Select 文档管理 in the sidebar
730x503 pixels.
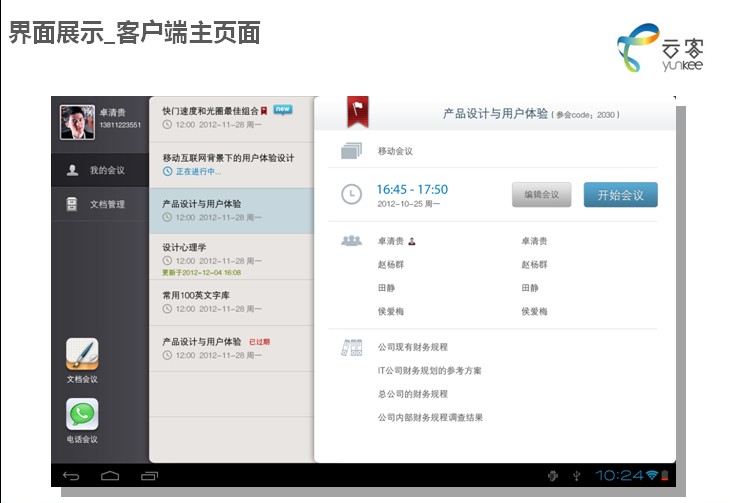(x=100, y=204)
